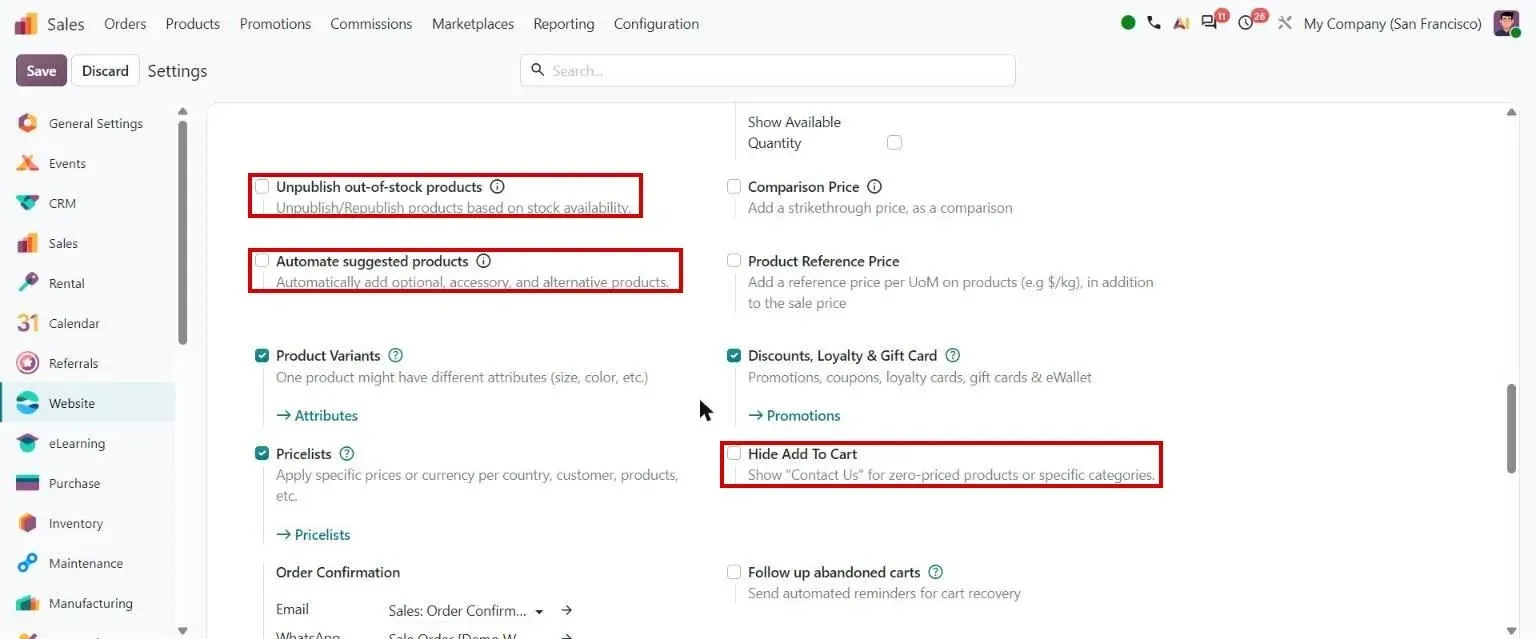Open the Orders menu

[x=125, y=23]
